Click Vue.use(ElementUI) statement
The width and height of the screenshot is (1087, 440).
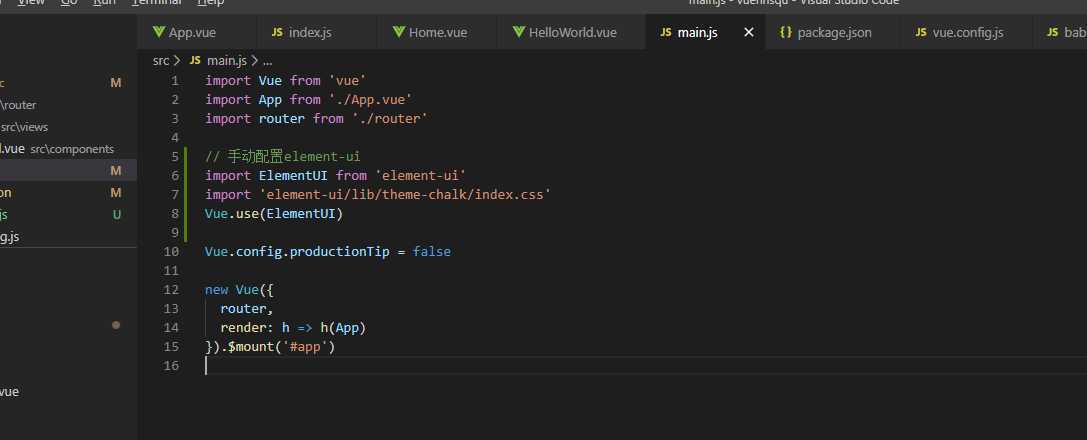click(x=274, y=213)
